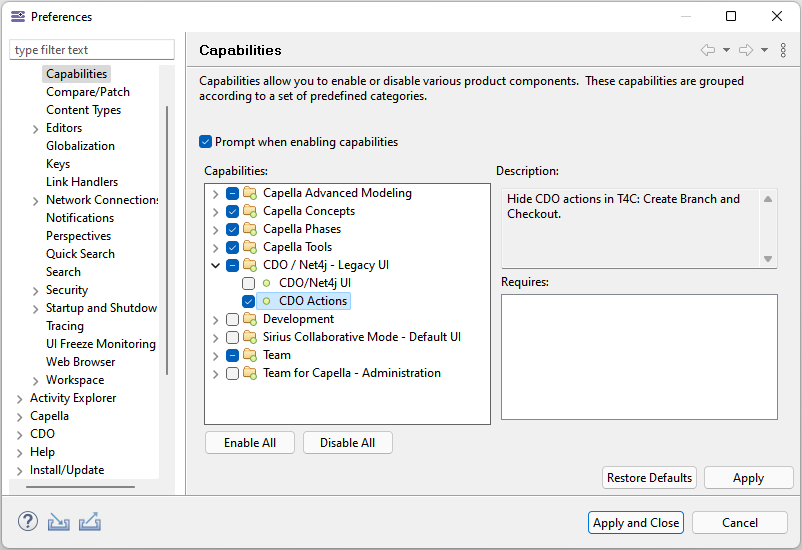This screenshot has width=802, height=550.
Task: Click the type filter text field
Action: pos(92,50)
